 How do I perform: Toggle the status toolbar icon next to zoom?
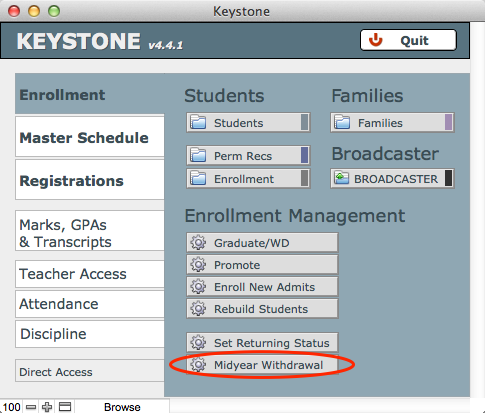pos(65,407)
